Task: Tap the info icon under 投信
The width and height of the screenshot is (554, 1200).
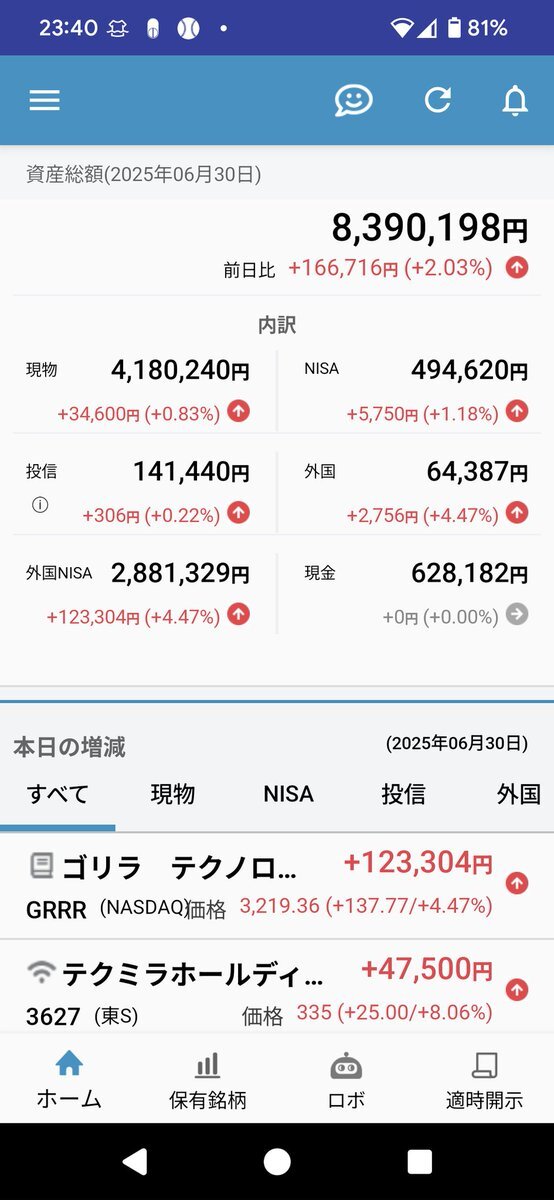Action: [40, 505]
